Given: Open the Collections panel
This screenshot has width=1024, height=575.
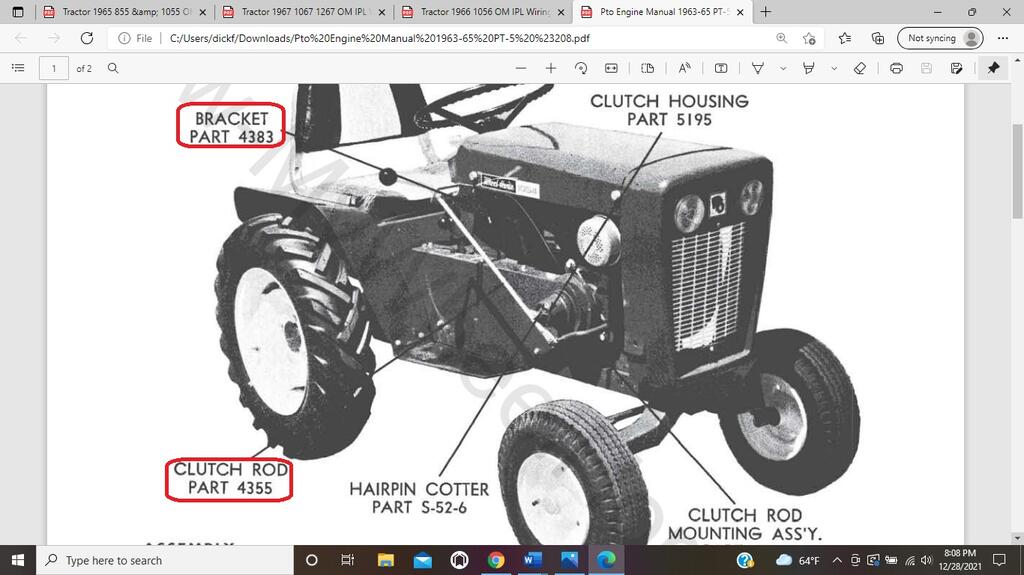Looking at the screenshot, I should pos(878,38).
